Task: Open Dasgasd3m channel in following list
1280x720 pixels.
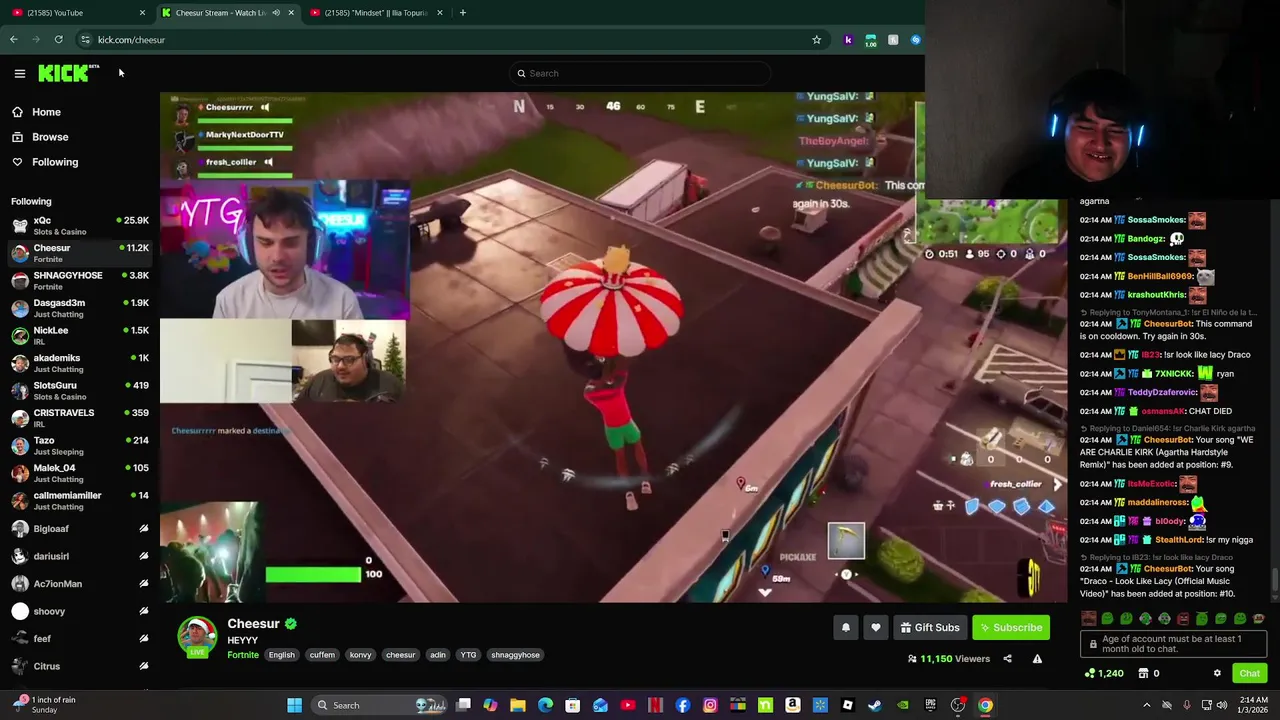Action: pos(80,308)
